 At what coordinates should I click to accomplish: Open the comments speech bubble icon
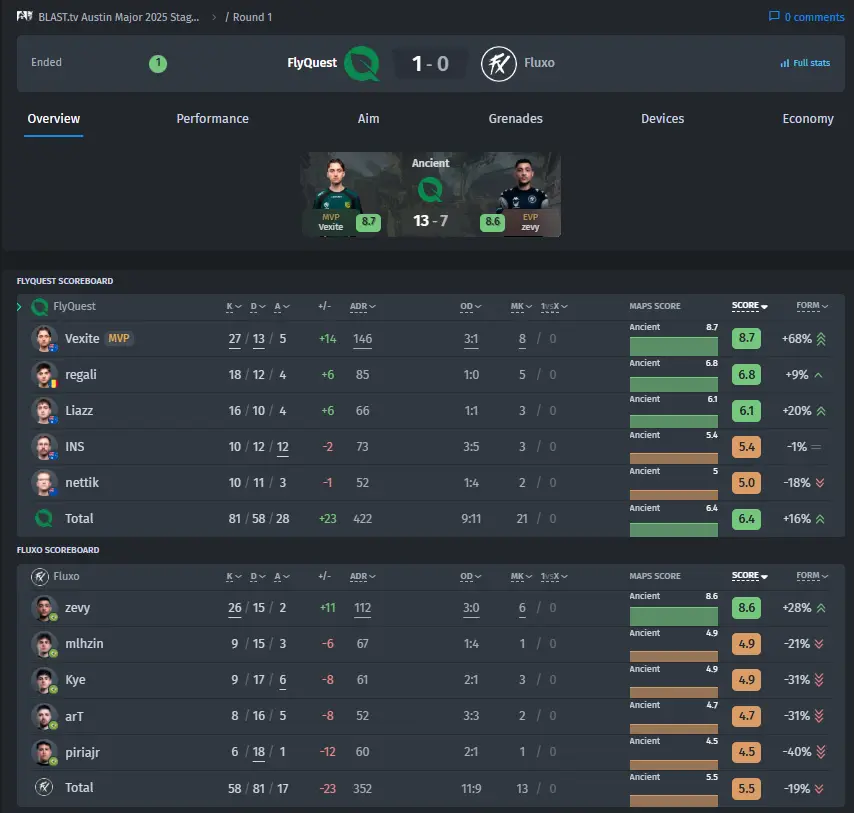(774, 16)
